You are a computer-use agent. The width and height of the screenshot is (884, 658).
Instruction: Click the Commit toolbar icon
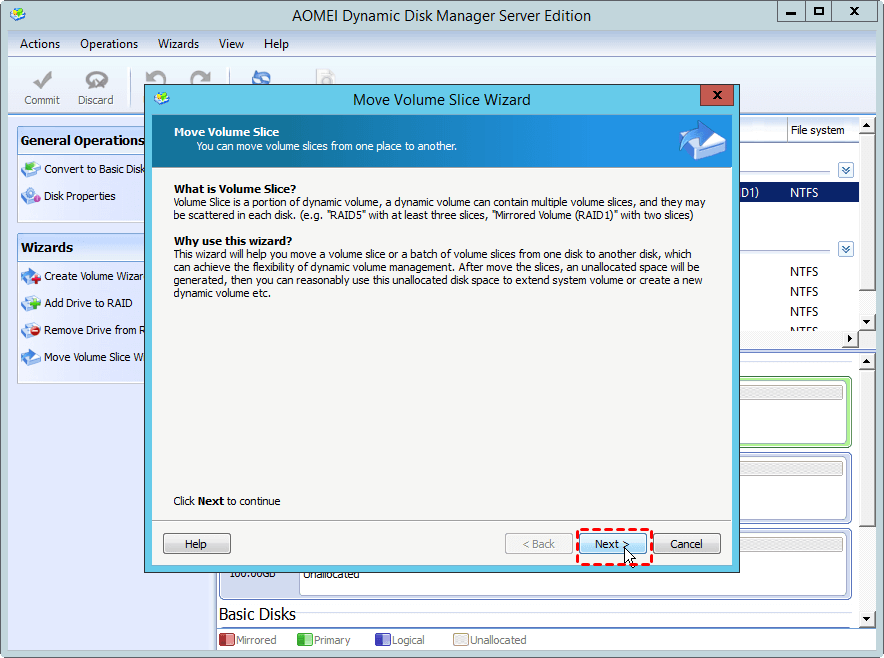(42, 81)
